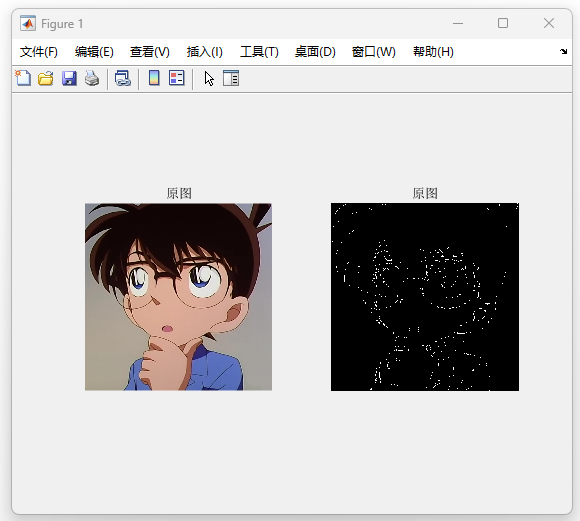Image resolution: width=580 pixels, height=521 pixels.
Task: Insert legend using the toolbar icon
Action: pos(176,78)
